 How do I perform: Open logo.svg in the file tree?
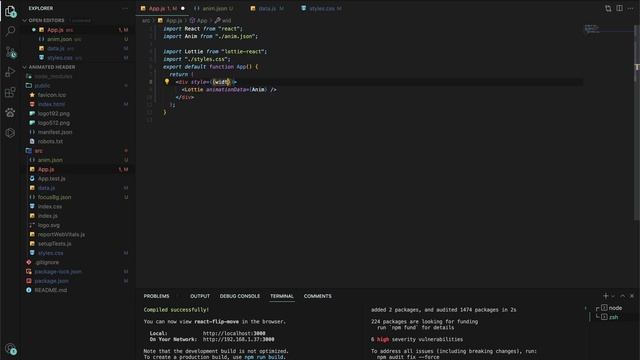click(49, 225)
